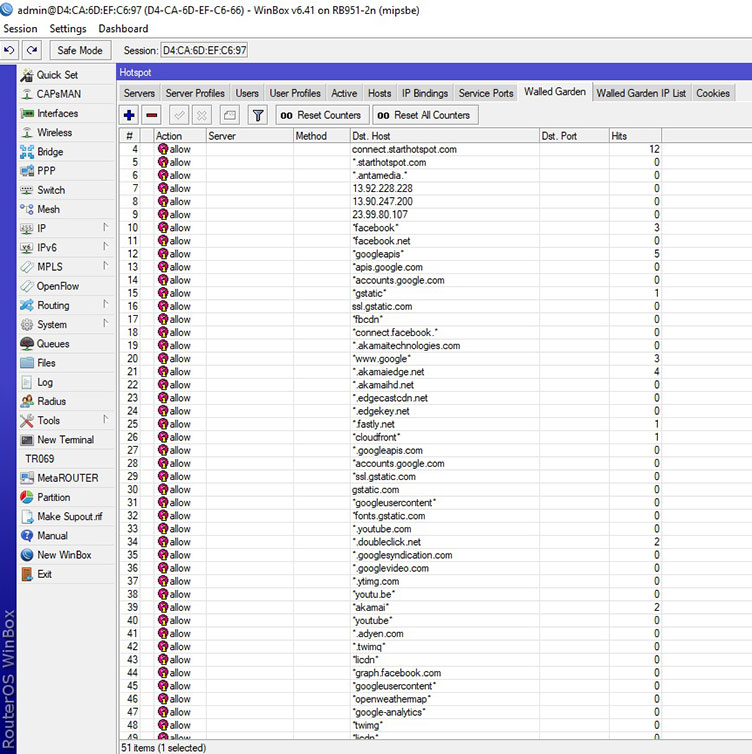Click the Disable cross toolbar icon
Screen dimensions: 752x754
click(x=202, y=115)
